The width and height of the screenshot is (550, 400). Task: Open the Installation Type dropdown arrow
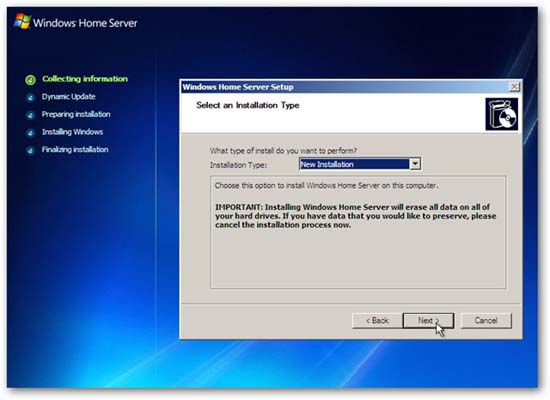[x=415, y=164]
